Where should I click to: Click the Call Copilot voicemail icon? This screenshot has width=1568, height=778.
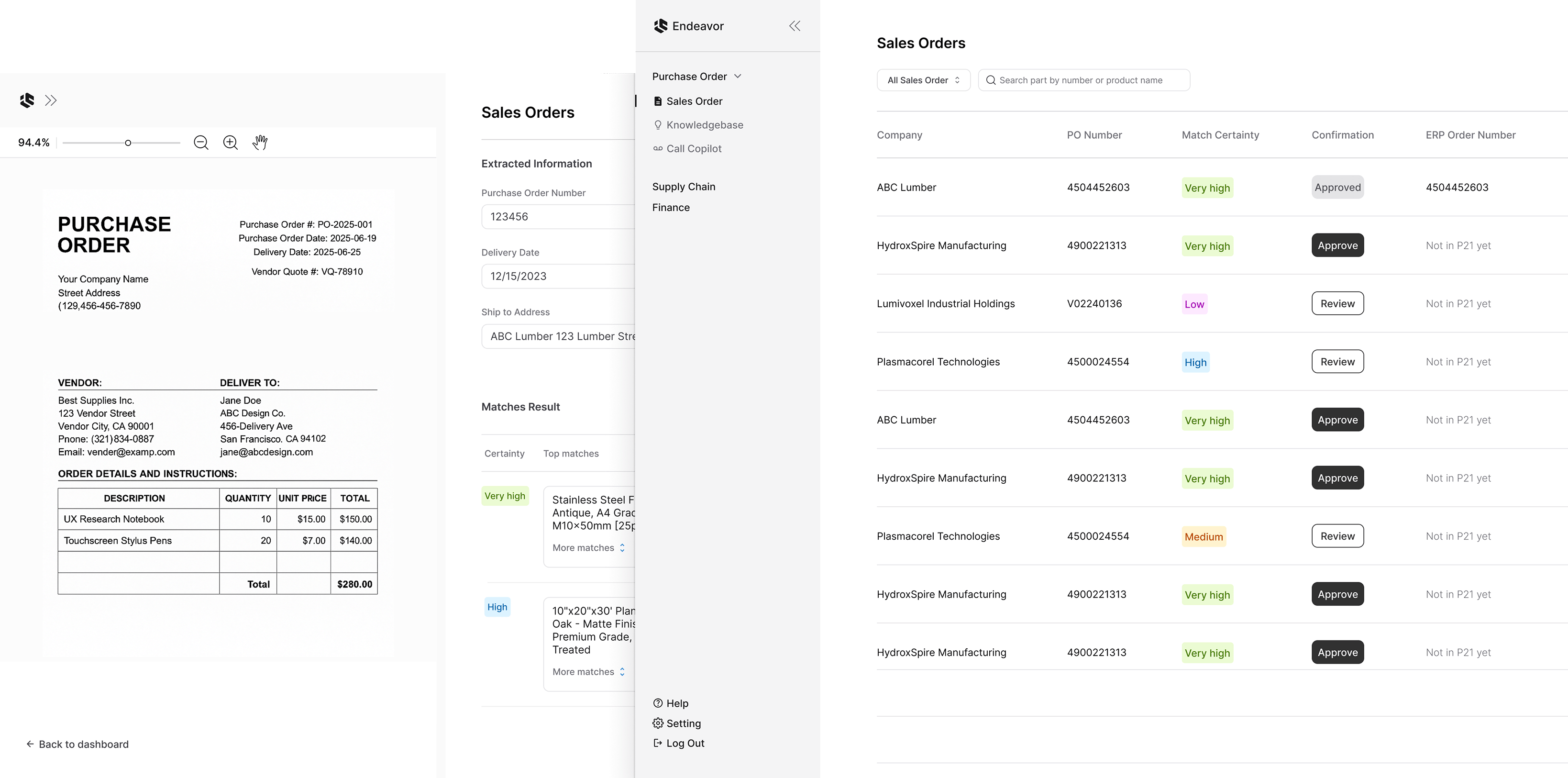(x=657, y=148)
